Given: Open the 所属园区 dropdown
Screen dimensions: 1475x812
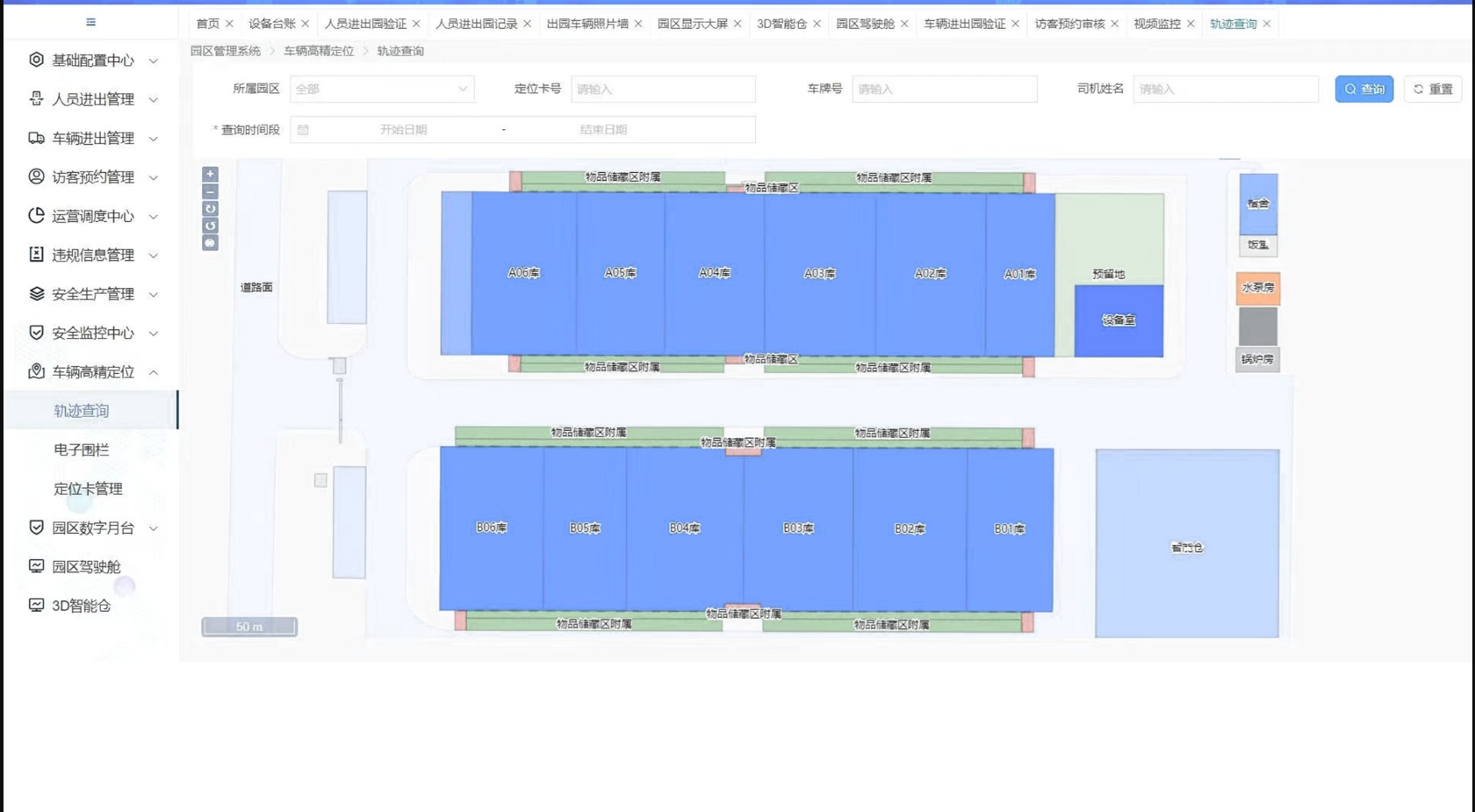Looking at the screenshot, I should (382, 89).
